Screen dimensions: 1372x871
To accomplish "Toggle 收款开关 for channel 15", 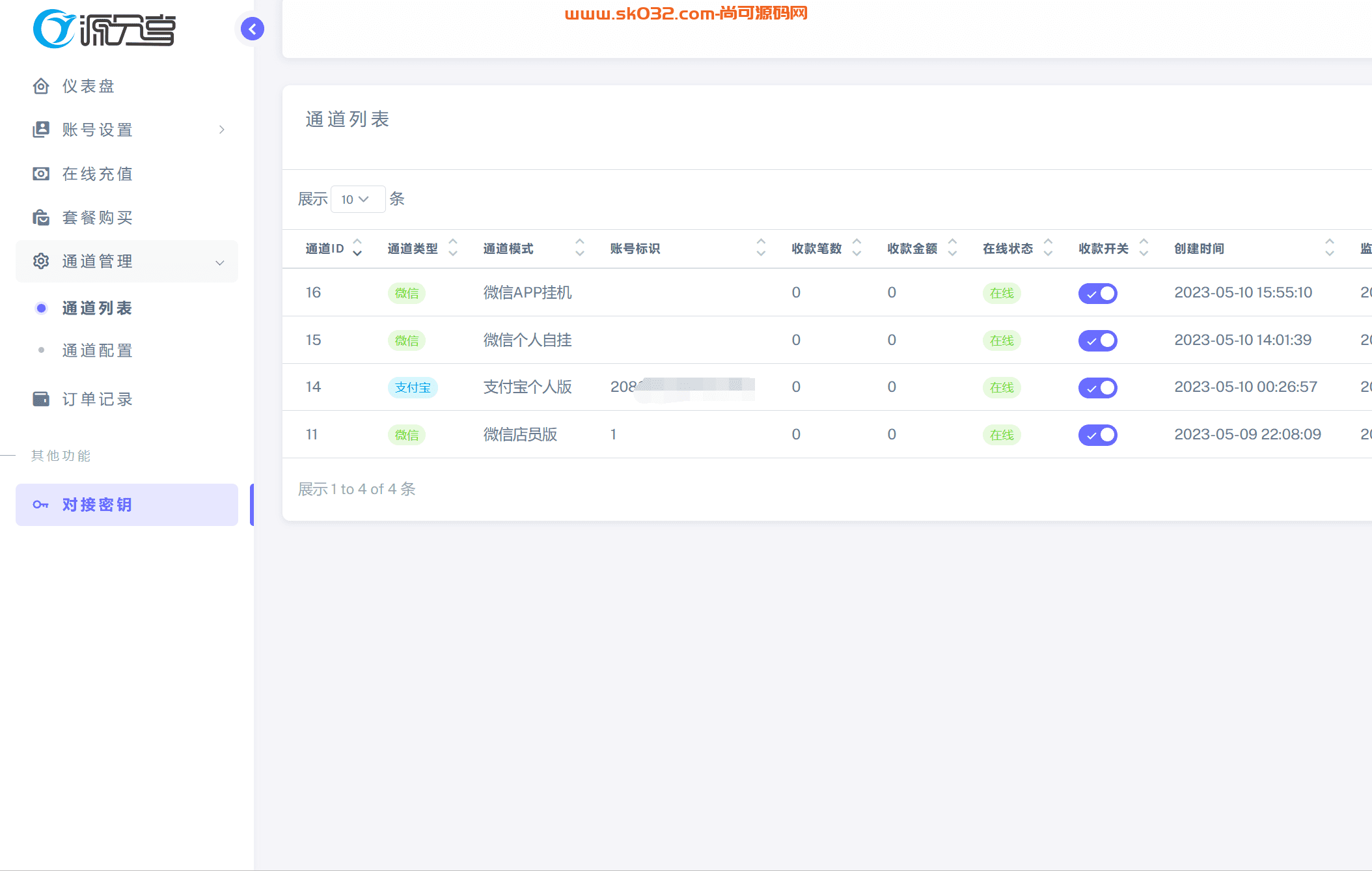I will pos(1098,340).
